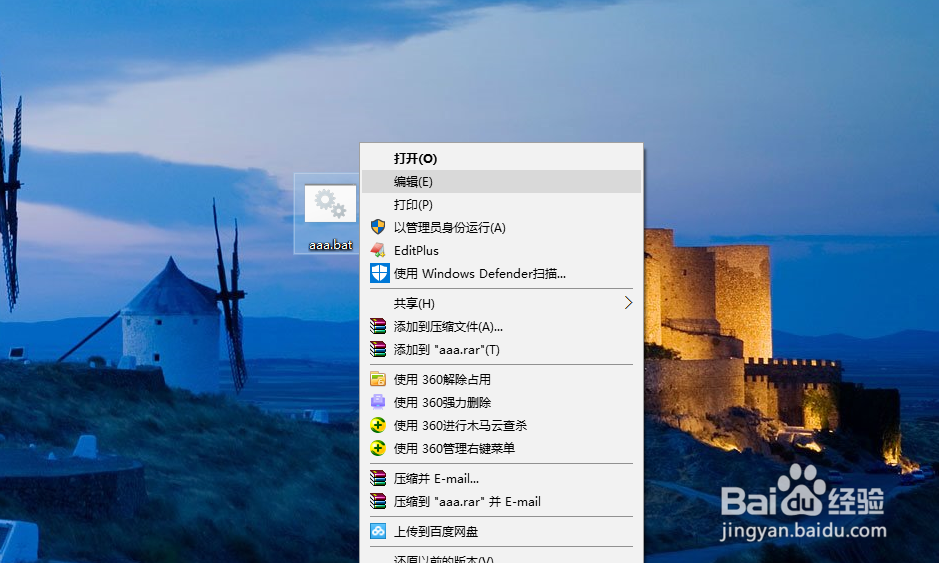This screenshot has width=939, height=563.
Task: Select 压缩并 E-mail... entry
Action: tap(502, 478)
